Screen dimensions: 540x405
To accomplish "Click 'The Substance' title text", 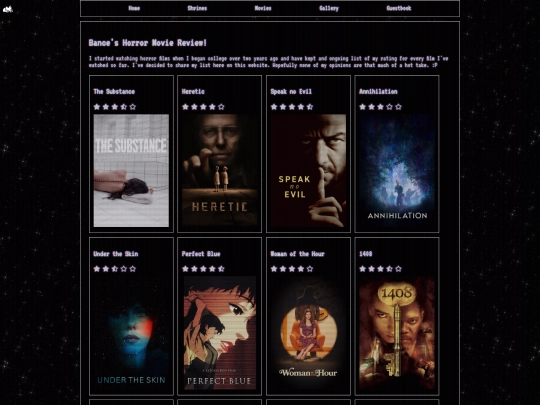I will pos(114,92).
